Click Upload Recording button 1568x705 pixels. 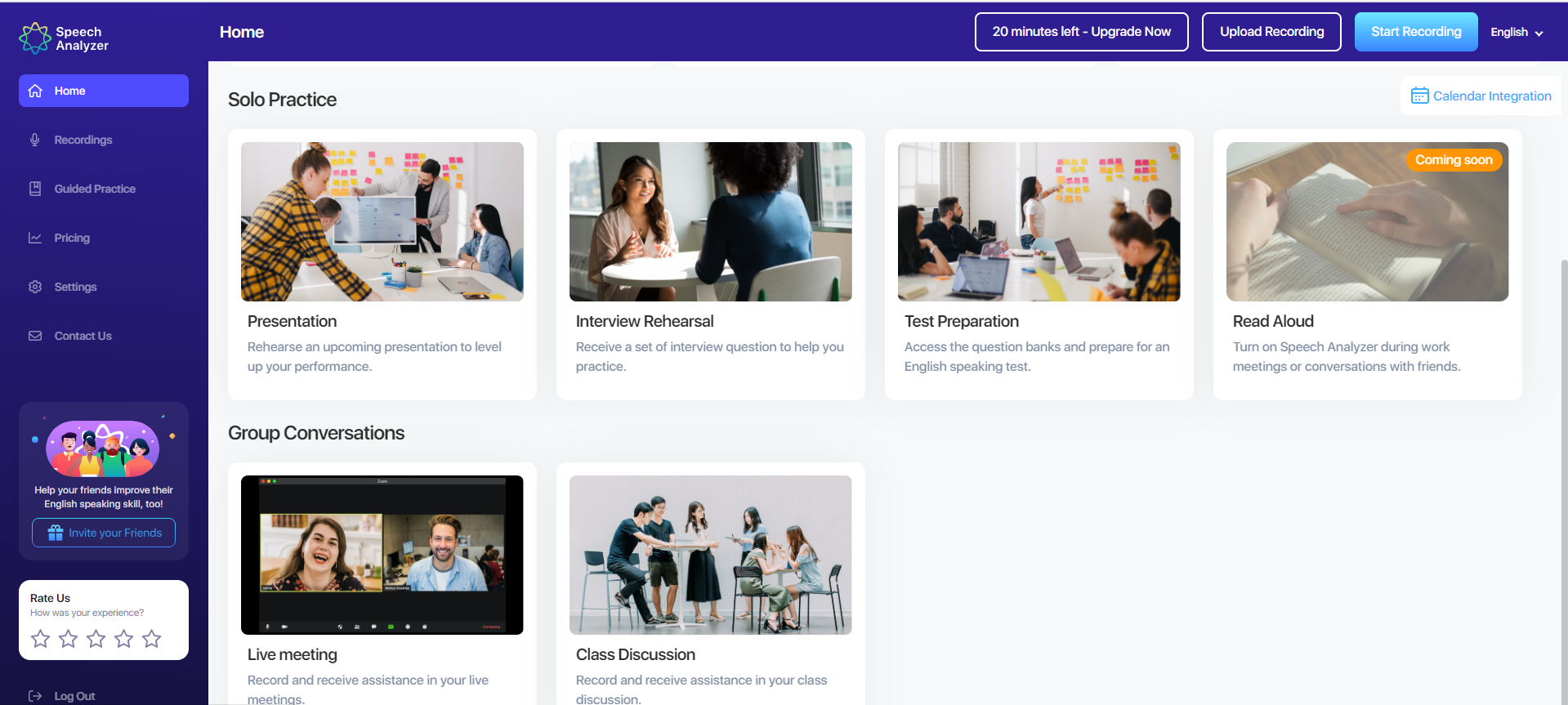[x=1271, y=32]
